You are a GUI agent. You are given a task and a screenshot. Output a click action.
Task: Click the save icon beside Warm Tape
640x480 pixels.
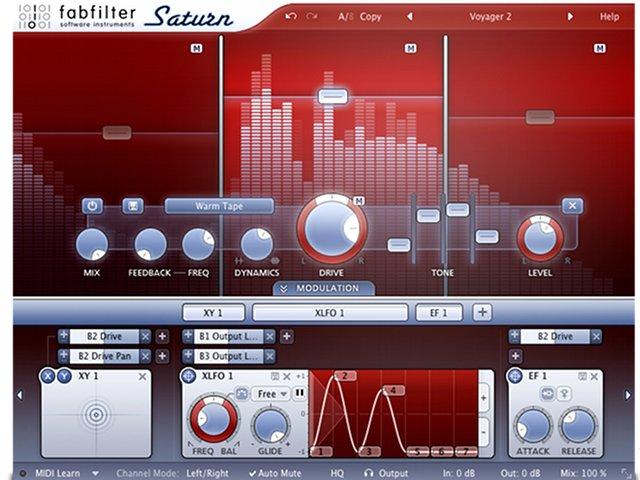(x=131, y=206)
